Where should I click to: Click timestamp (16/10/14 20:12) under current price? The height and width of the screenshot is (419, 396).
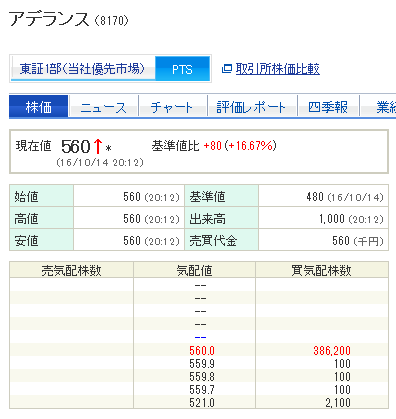pos(100,162)
